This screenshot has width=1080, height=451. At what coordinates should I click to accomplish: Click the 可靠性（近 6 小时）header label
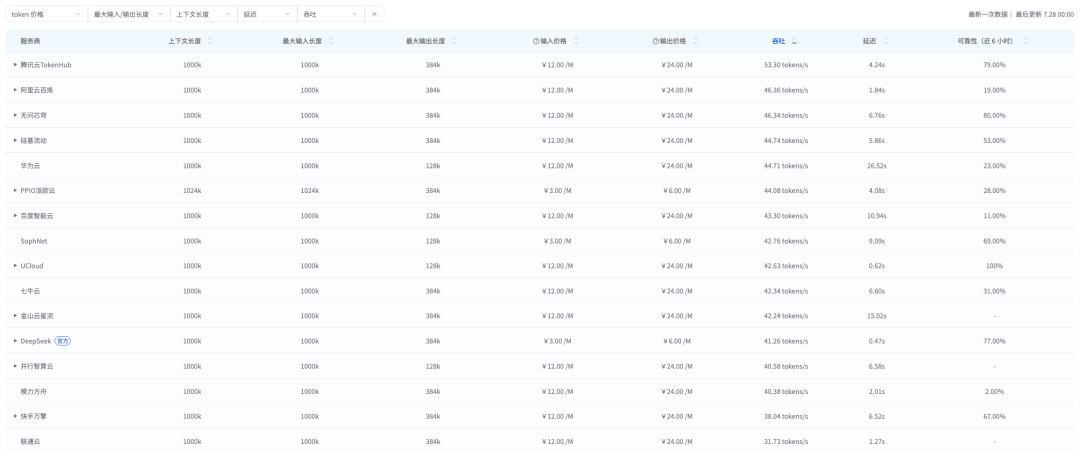[x=985, y=41]
